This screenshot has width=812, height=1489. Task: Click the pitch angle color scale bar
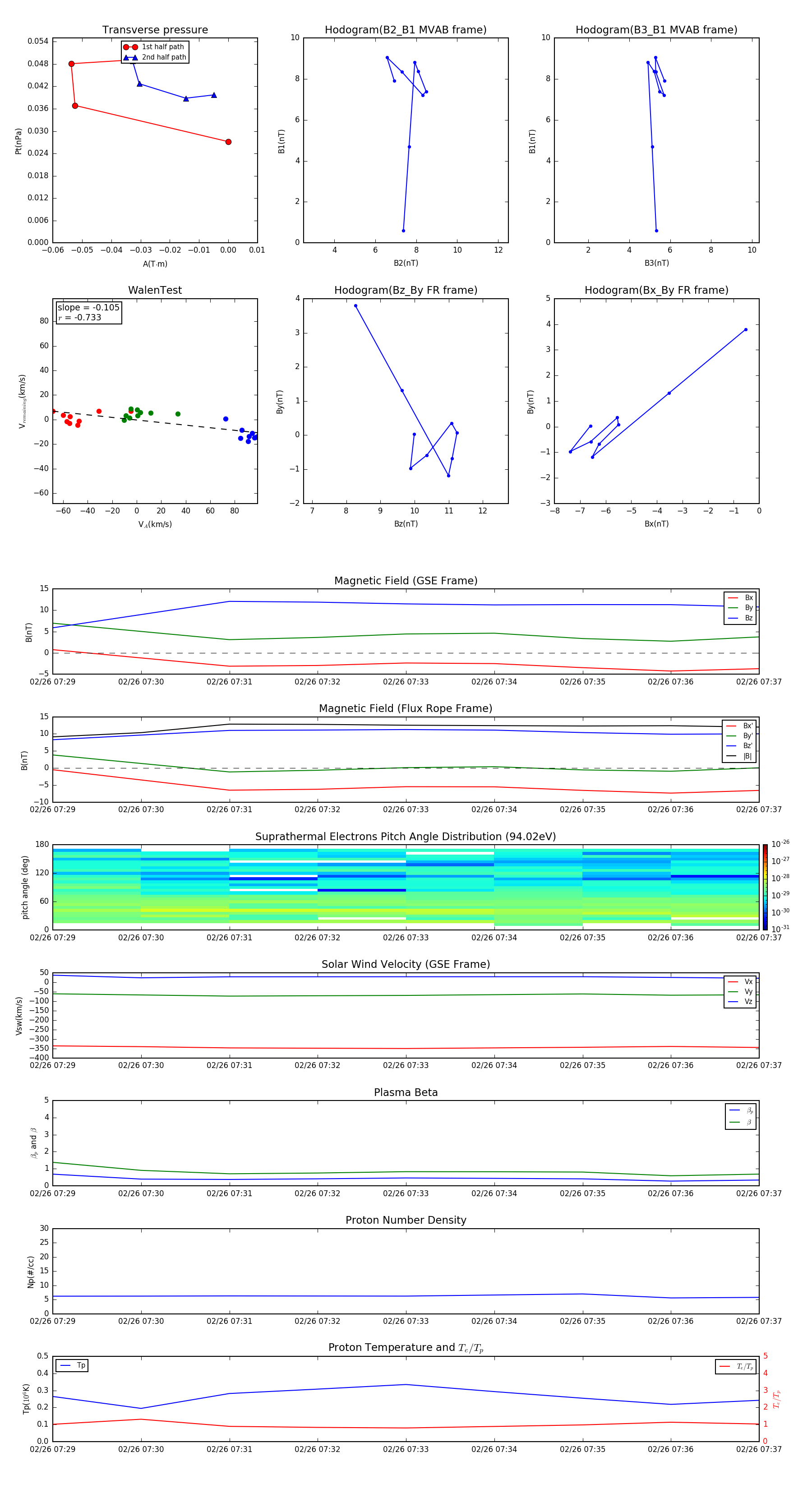click(x=765, y=887)
